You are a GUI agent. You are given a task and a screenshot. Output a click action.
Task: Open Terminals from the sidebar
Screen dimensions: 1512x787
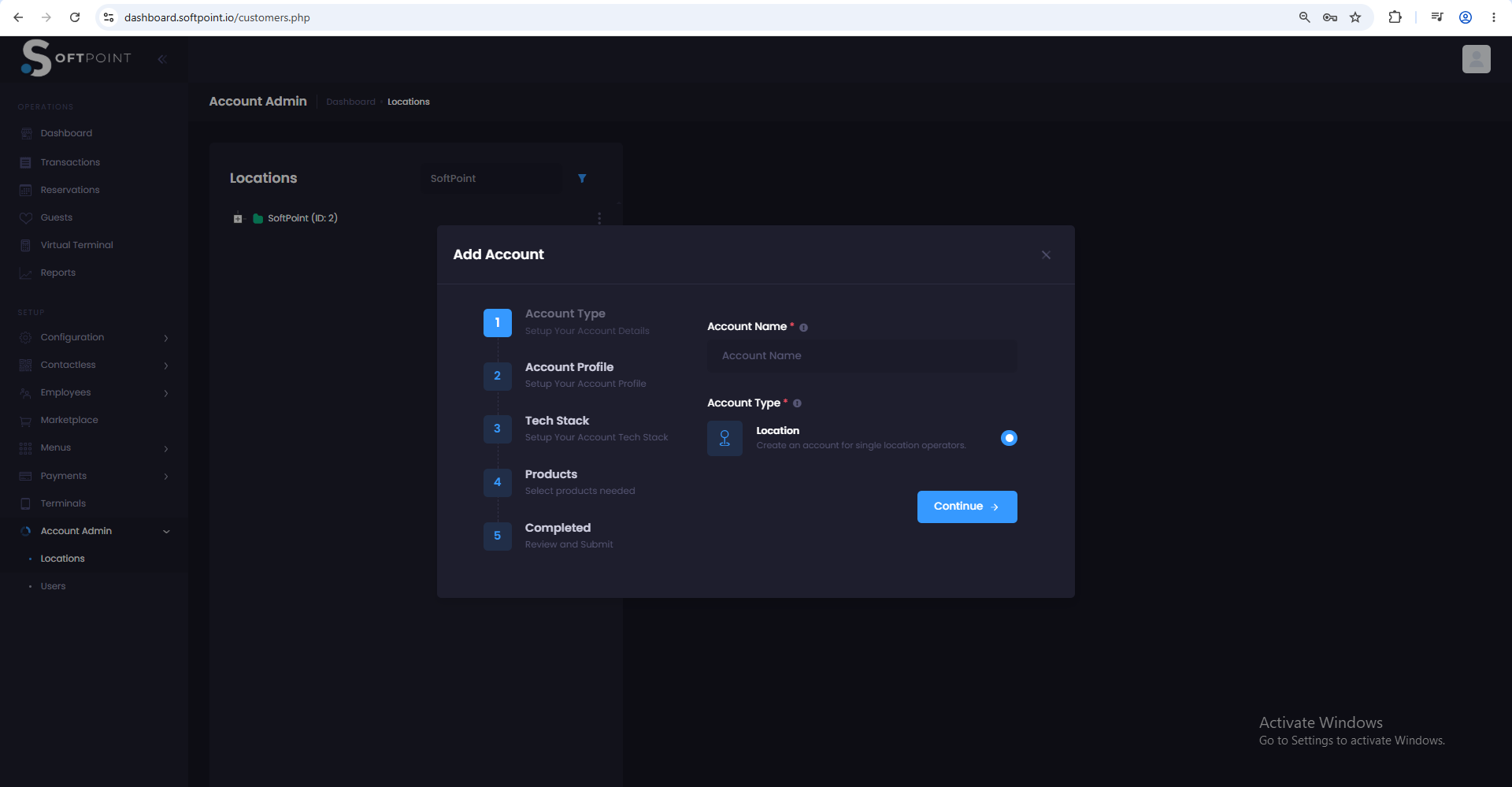coord(63,503)
